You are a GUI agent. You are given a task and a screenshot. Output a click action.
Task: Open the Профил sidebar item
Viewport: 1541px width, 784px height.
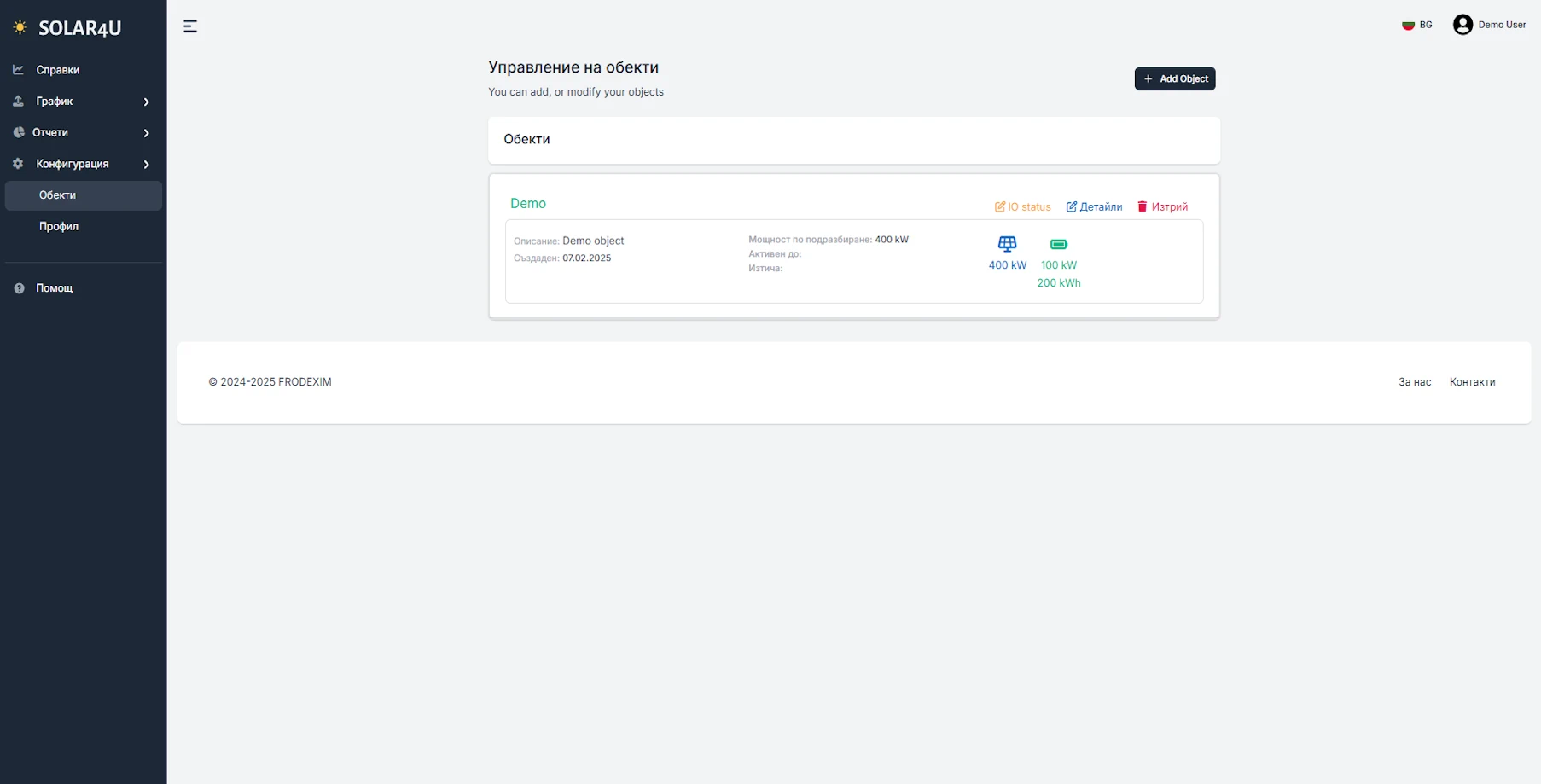pyautogui.click(x=59, y=226)
